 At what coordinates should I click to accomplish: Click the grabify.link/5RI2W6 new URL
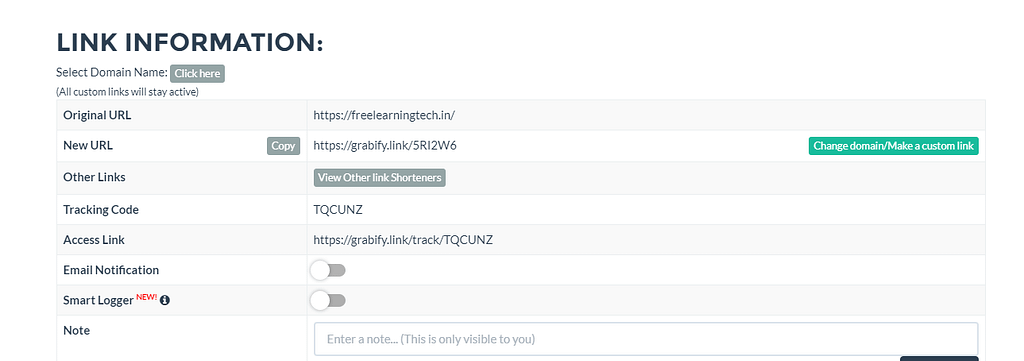click(385, 146)
